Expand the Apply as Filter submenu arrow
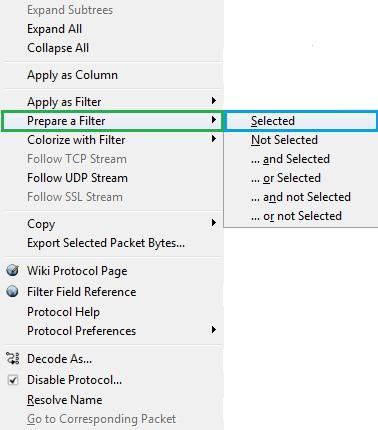 coord(214,100)
